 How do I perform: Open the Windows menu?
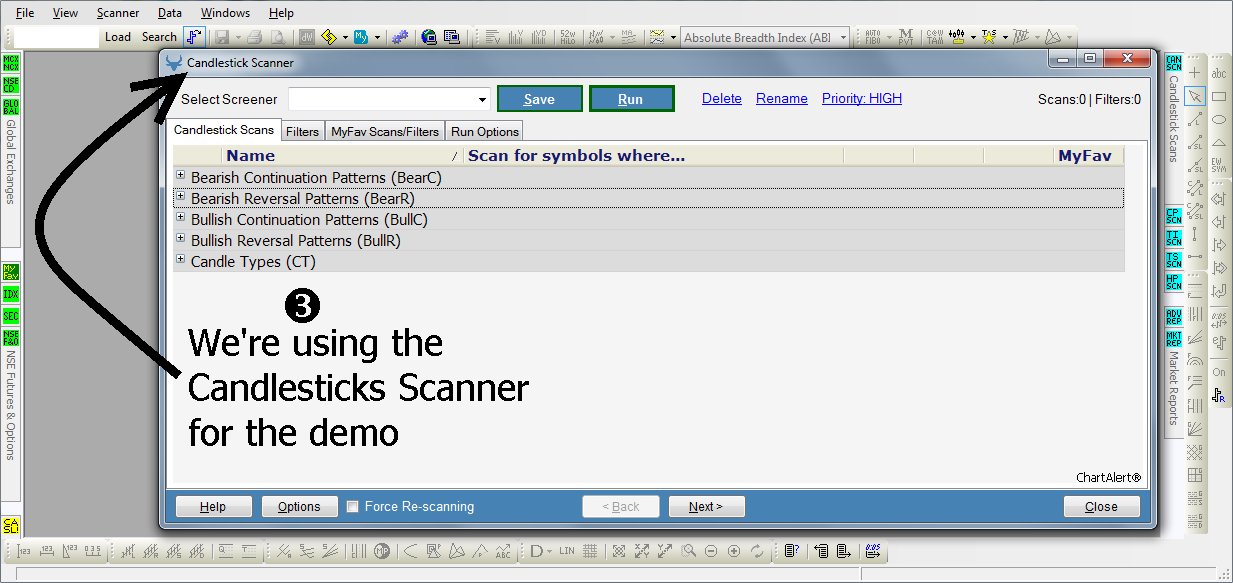click(225, 13)
